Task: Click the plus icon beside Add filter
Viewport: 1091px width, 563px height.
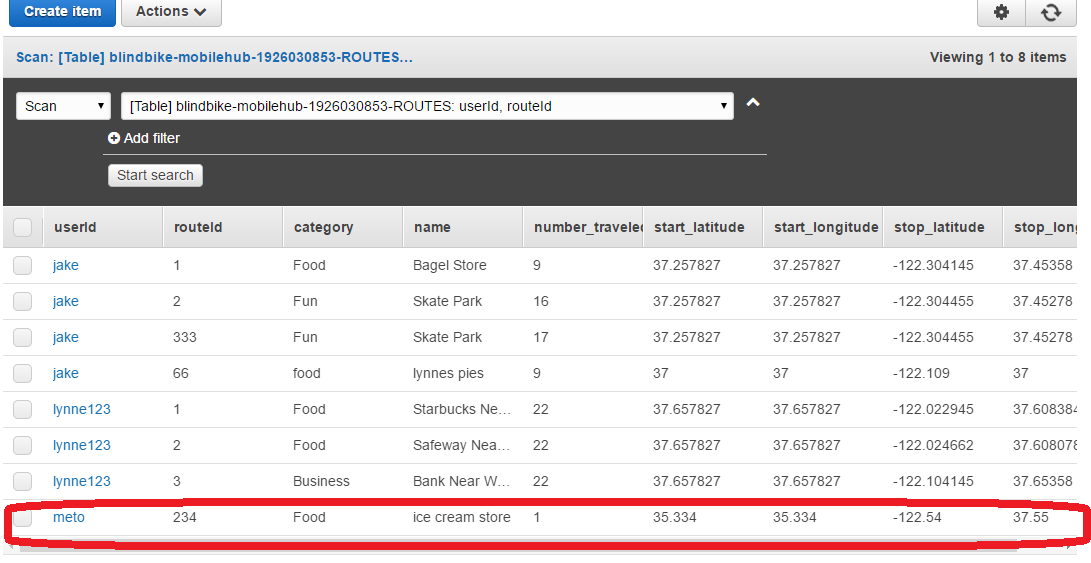Action: tap(114, 138)
